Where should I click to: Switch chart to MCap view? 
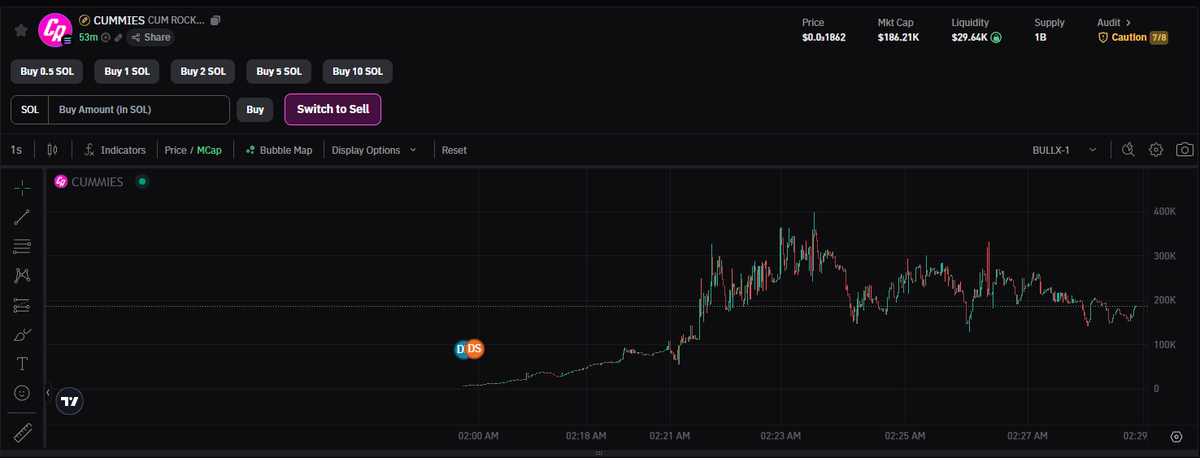pos(209,150)
